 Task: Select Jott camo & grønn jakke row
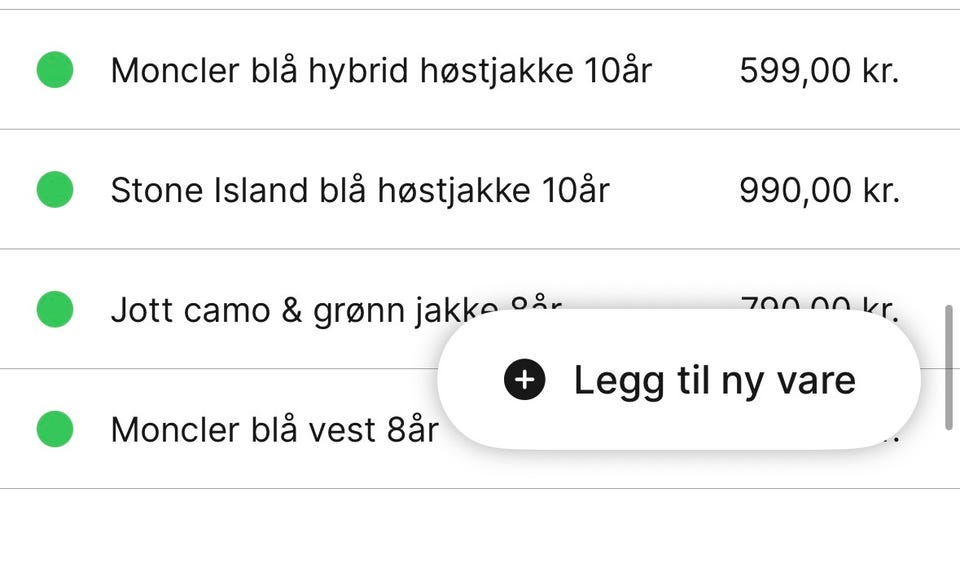[480, 309]
